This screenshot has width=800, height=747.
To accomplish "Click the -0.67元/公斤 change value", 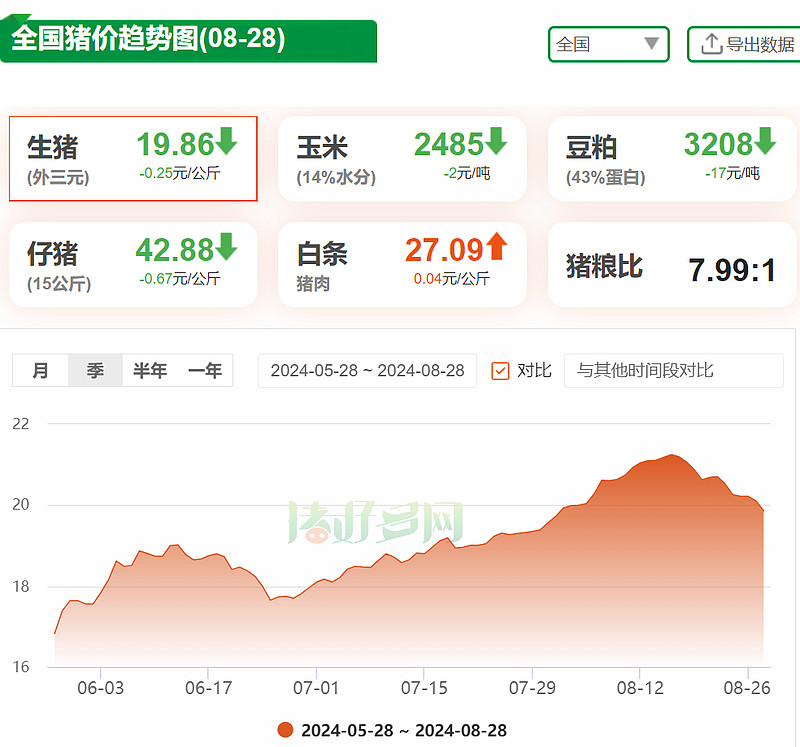I will pos(180,279).
